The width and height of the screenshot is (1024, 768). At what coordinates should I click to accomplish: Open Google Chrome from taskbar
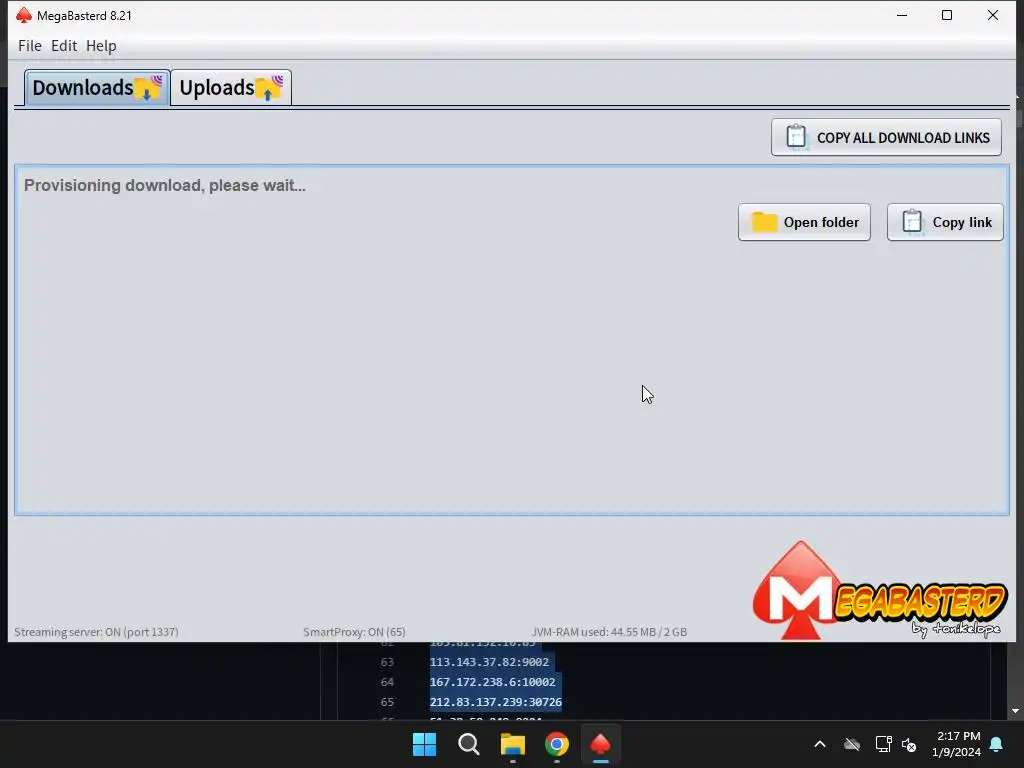tap(556, 744)
